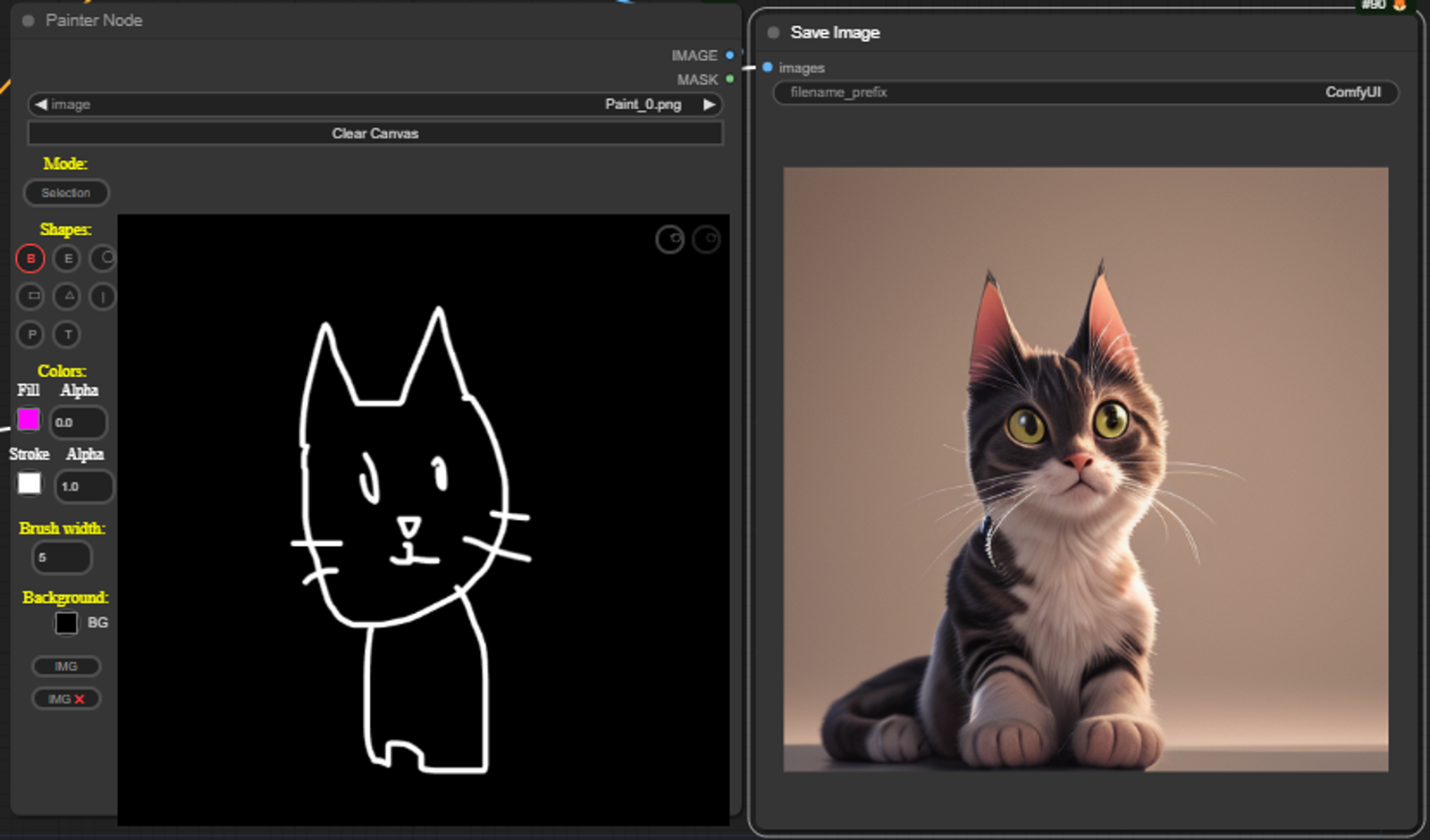Select the Eraser (E) shape tool
This screenshot has height=840, width=1430.
click(67, 258)
